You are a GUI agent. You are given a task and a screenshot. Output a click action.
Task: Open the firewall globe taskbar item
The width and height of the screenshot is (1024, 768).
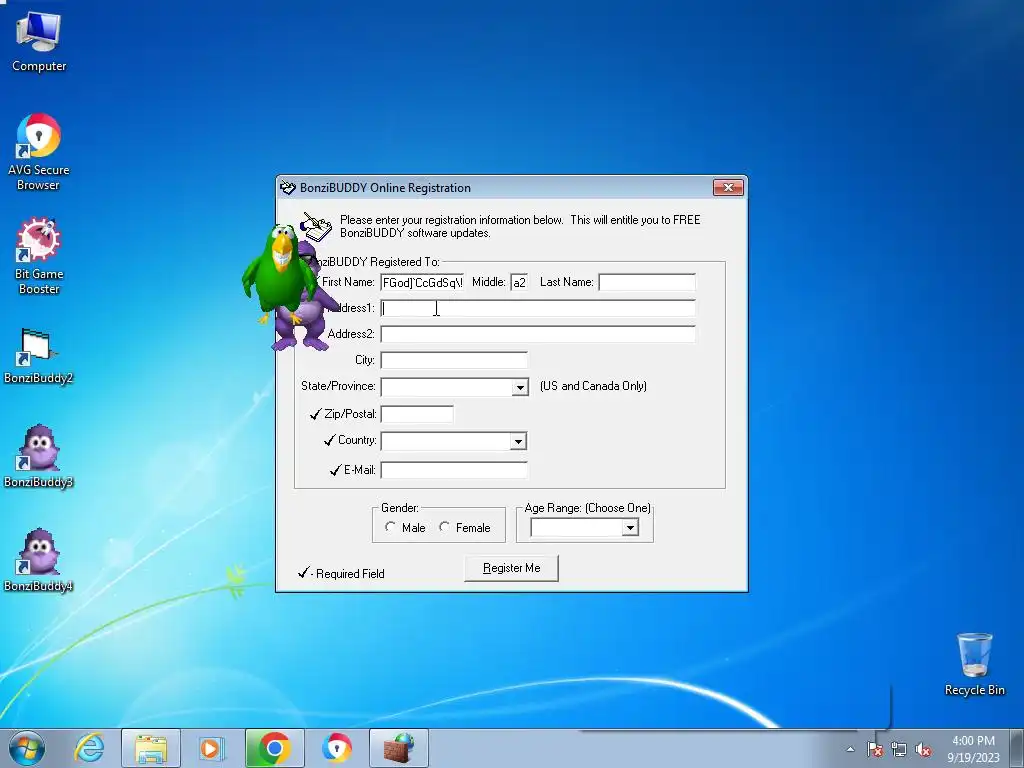[399, 748]
